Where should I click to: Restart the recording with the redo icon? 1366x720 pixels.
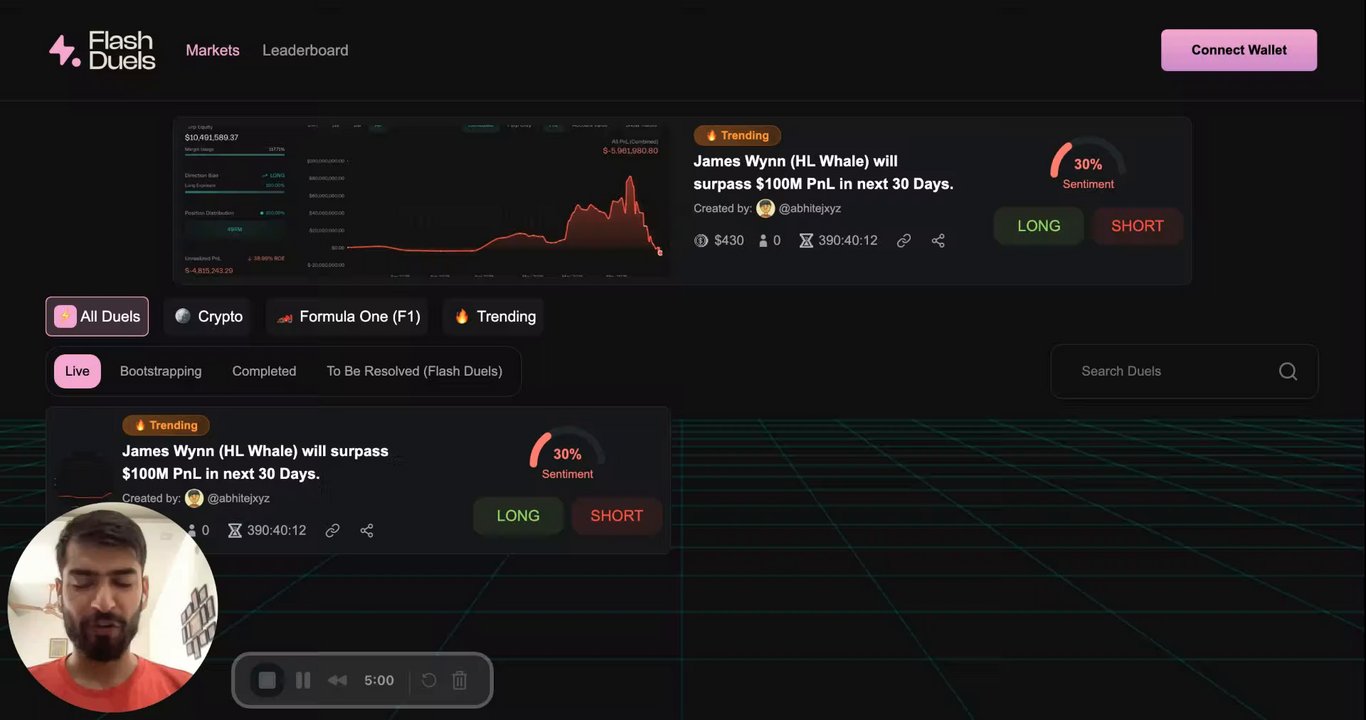pyautogui.click(x=429, y=680)
